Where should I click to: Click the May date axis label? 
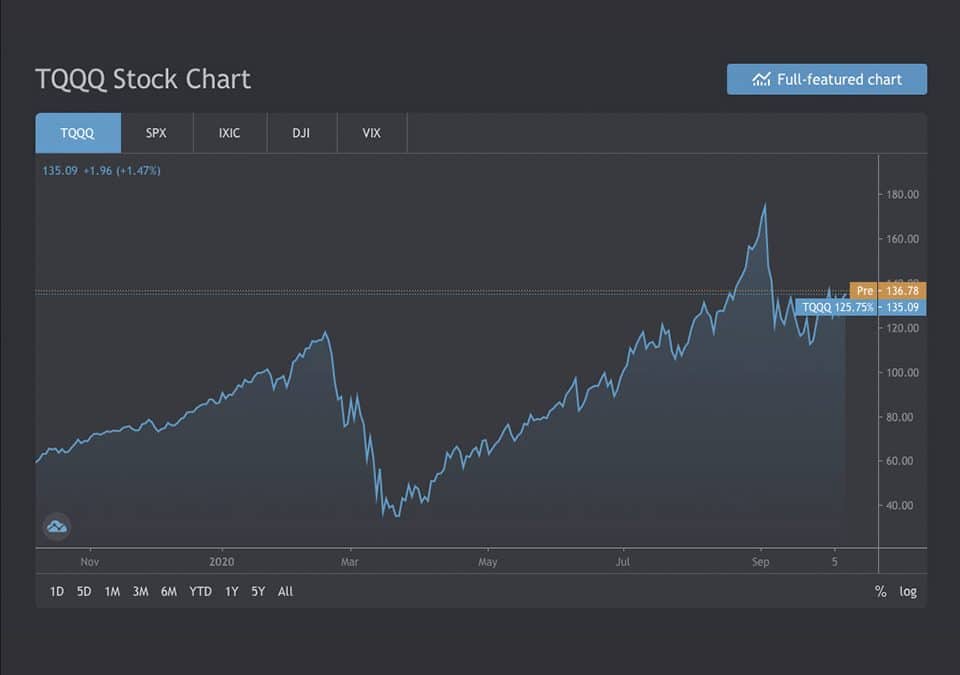488,562
